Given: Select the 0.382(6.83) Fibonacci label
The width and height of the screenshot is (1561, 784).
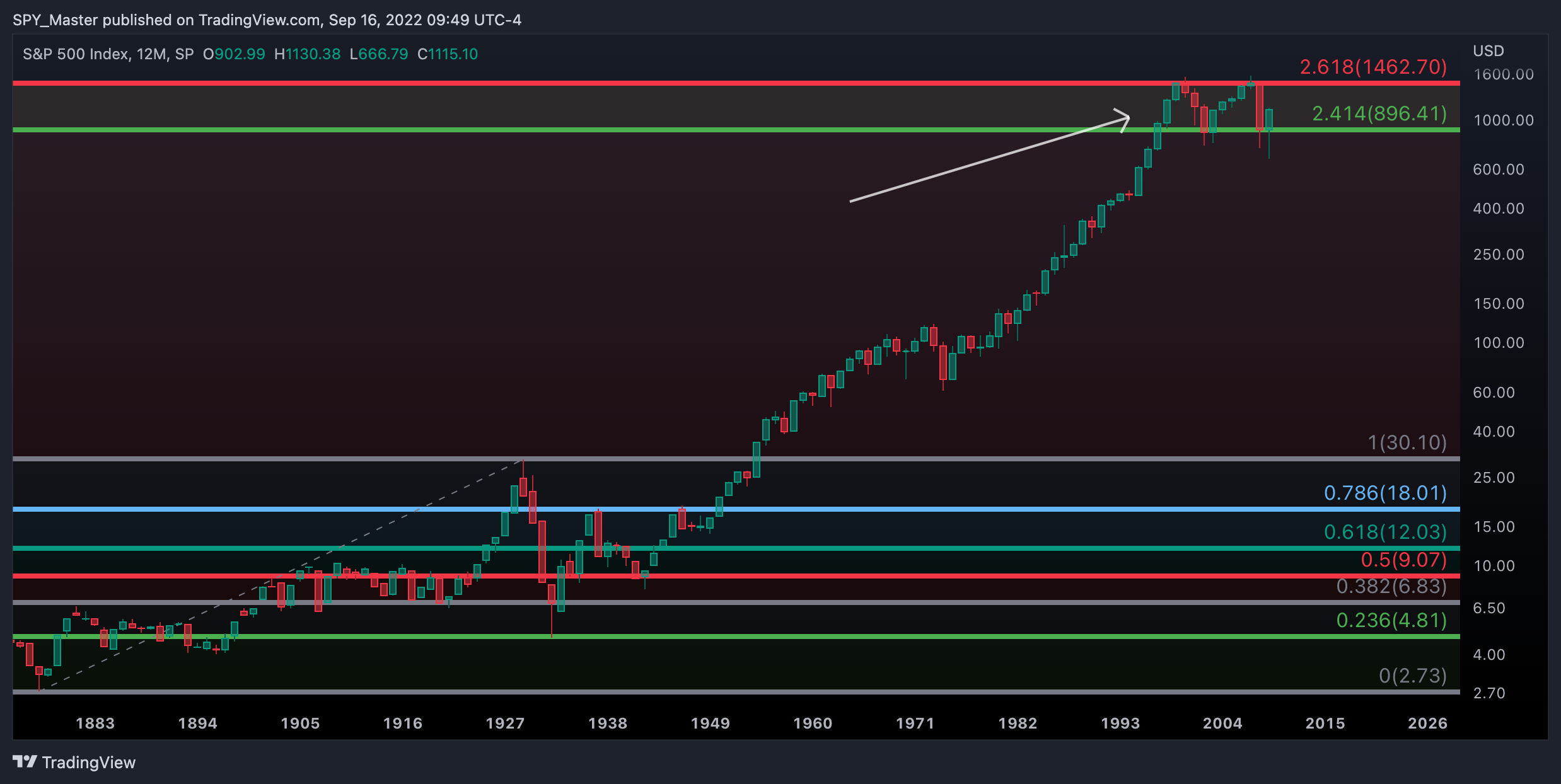Looking at the screenshot, I should click(x=1392, y=586).
